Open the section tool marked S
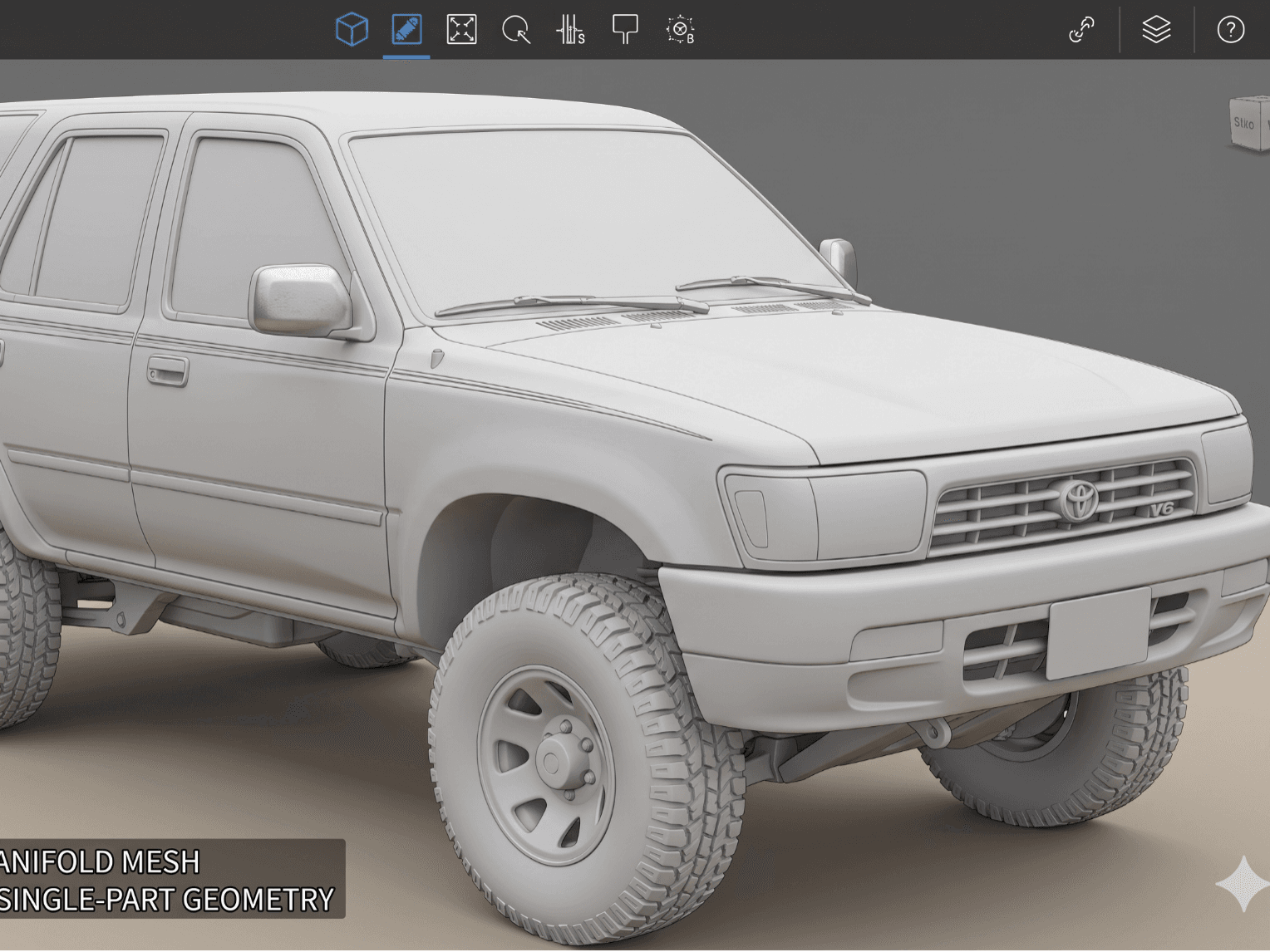The height and width of the screenshot is (952, 1270). click(570, 30)
